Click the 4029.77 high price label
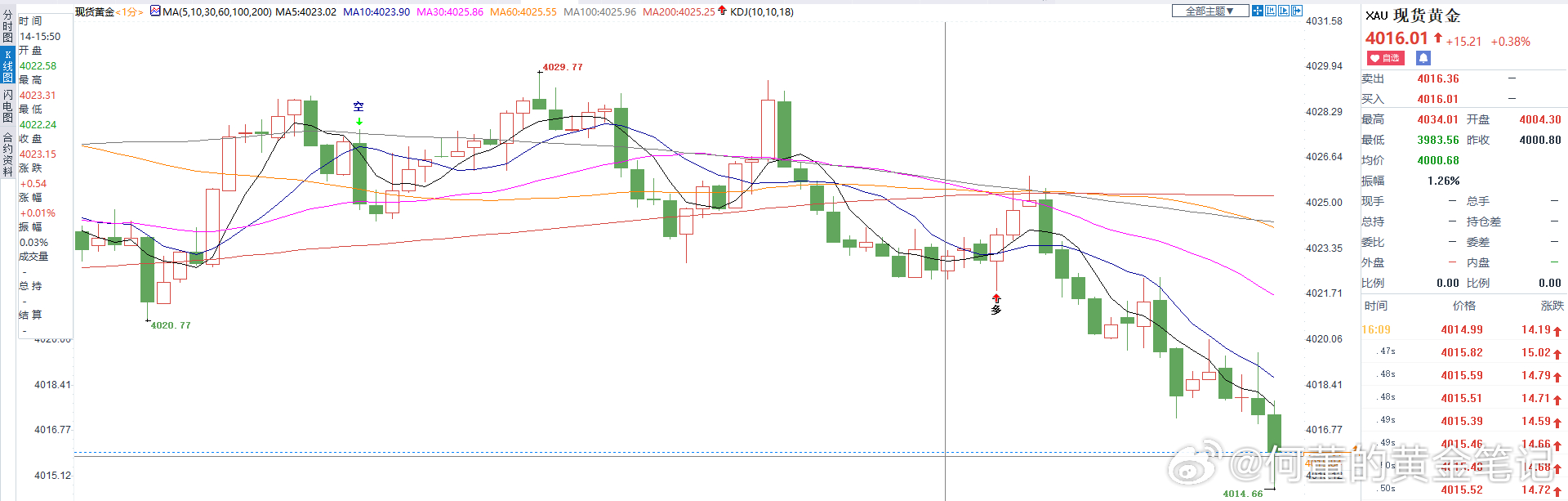The width and height of the screenshot is (1568, 501). click(x=563, y=67)
